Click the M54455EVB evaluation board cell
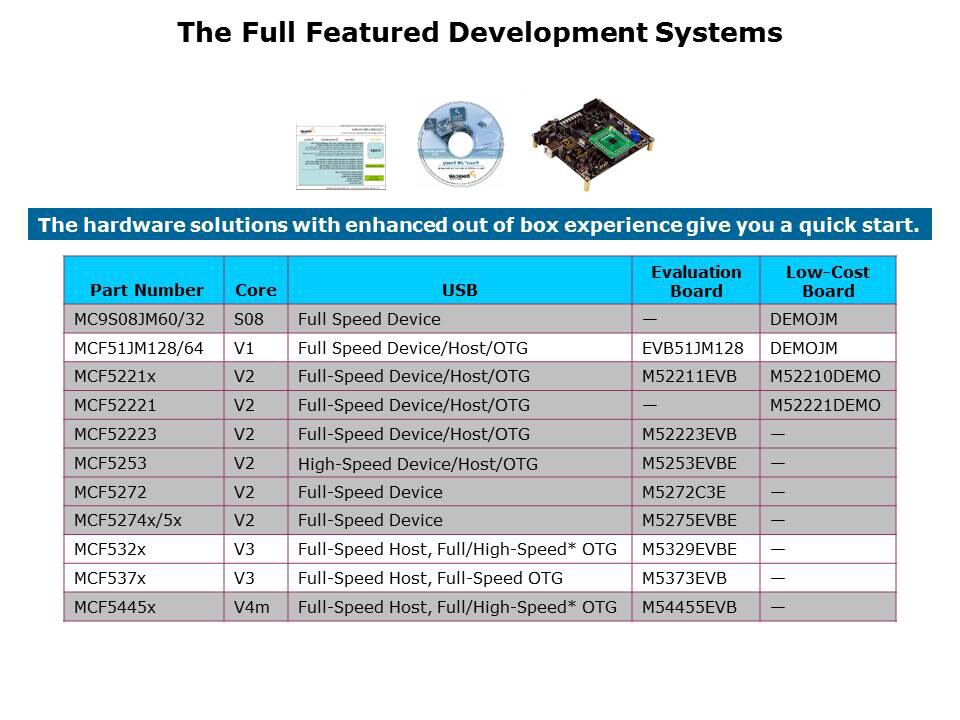 coord(688,607)
